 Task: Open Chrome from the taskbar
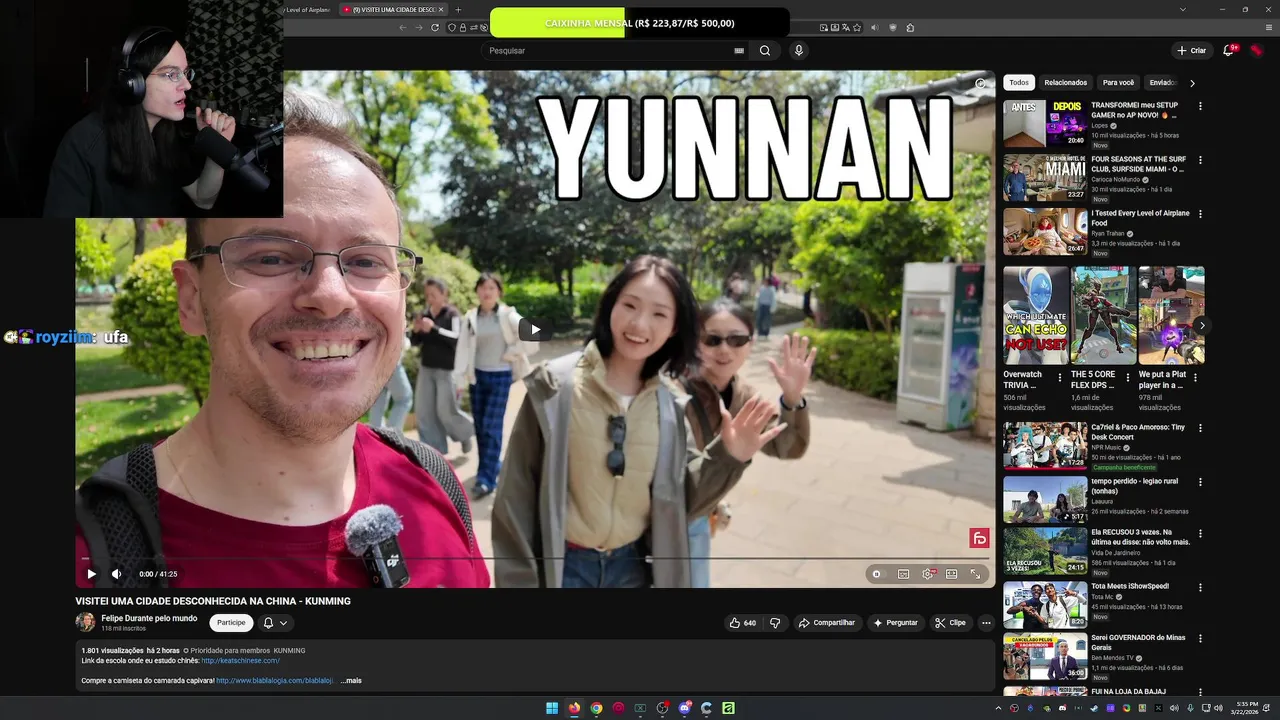click(x=596, y=708)
